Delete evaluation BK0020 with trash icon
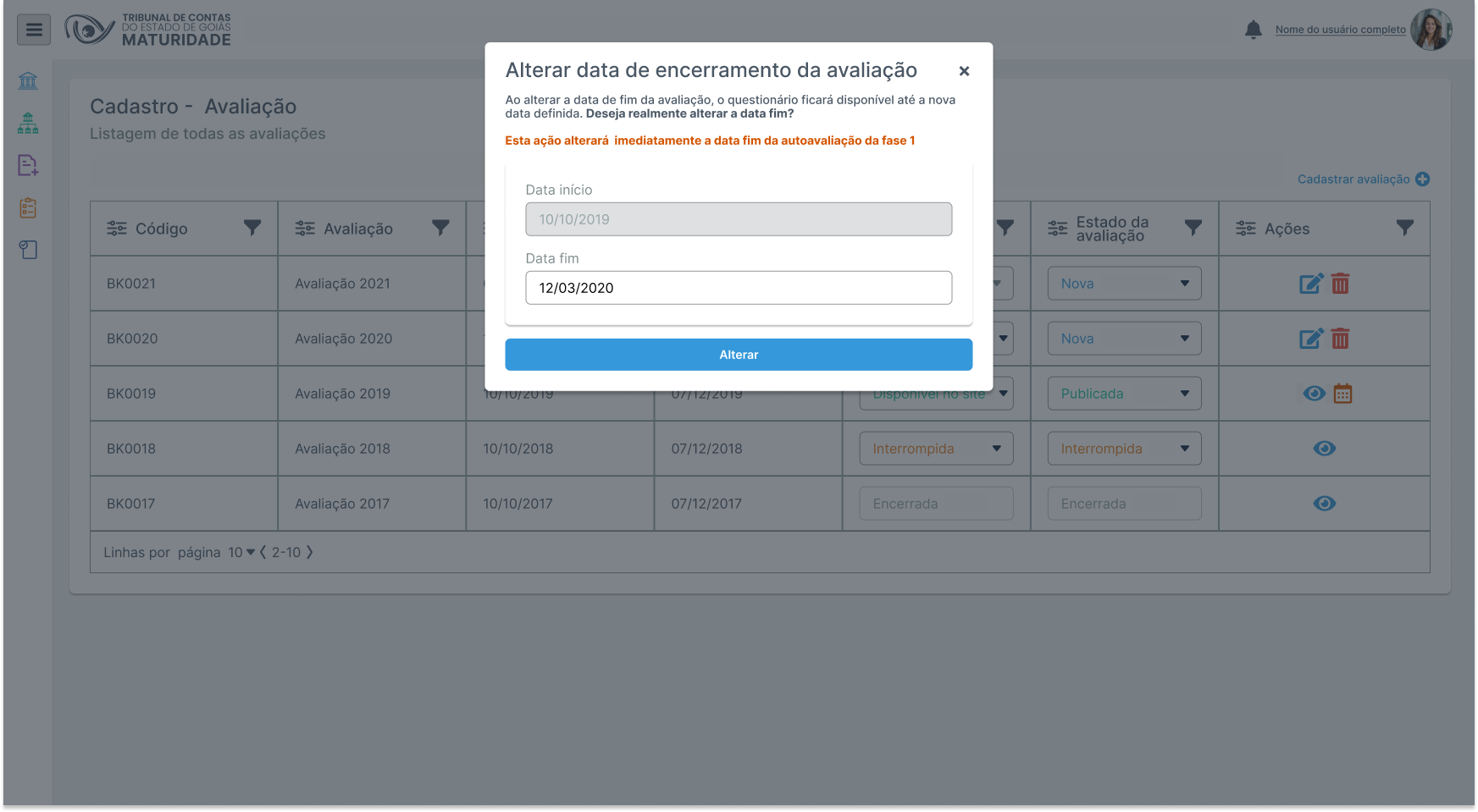Viewport: 1478px width, 812px height. 1340,339
